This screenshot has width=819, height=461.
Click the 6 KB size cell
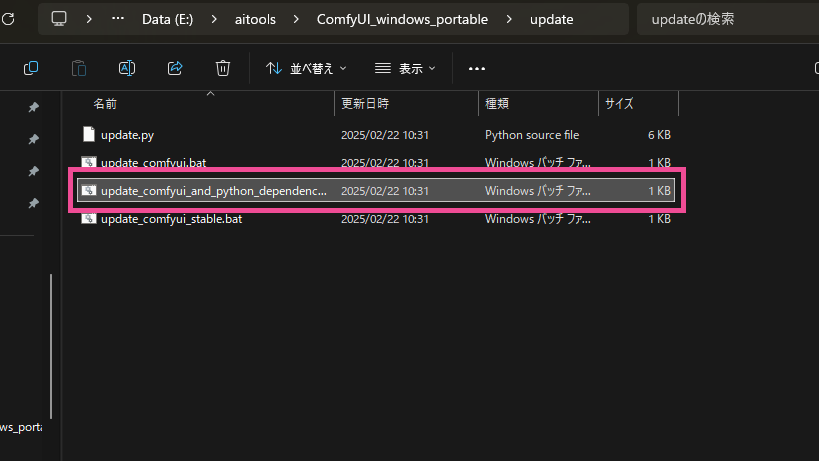click(x=659, y=135)
